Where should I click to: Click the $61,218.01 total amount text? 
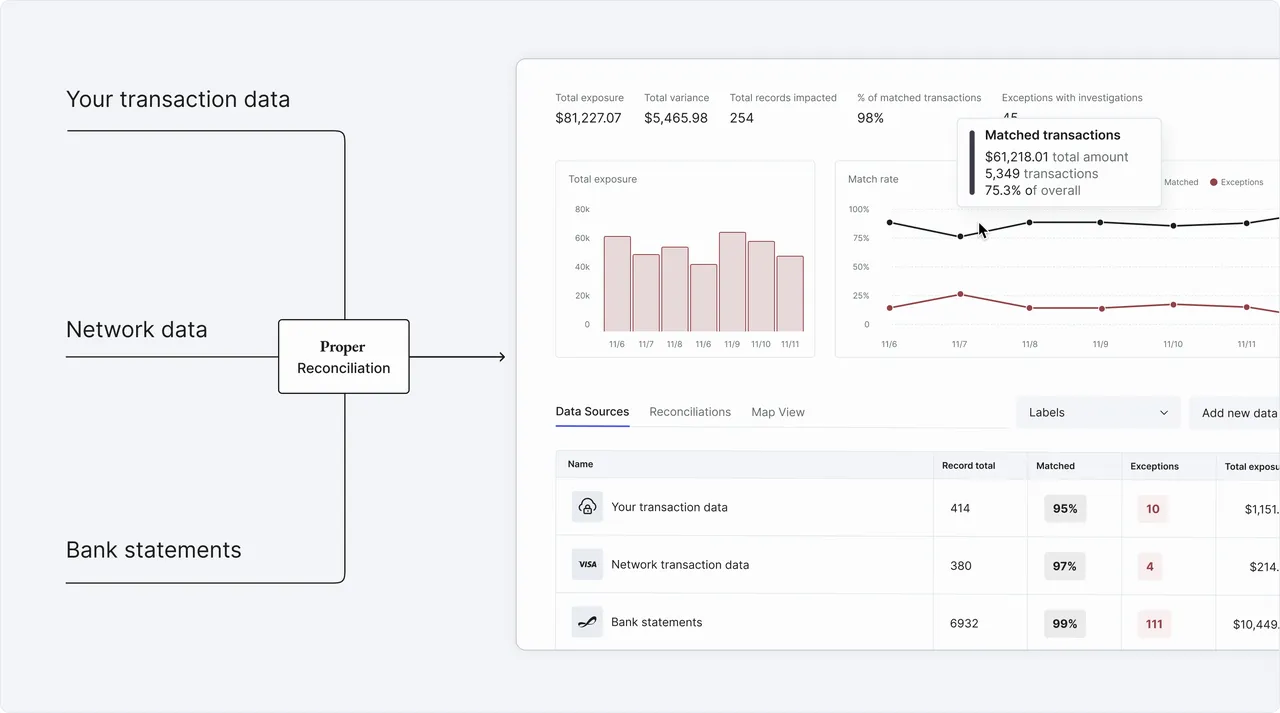[x=1056, y=157]
